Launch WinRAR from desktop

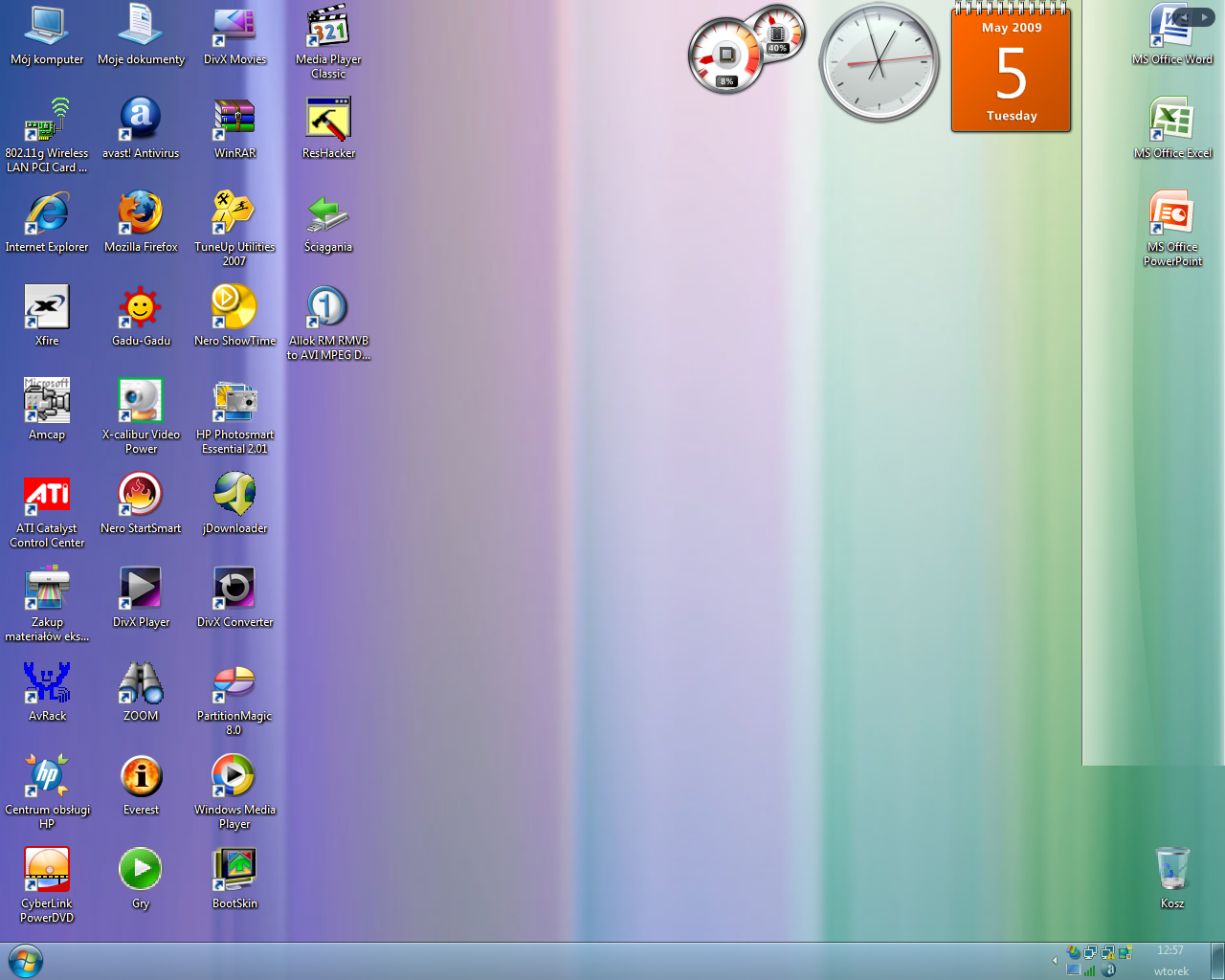coord(234,128)
